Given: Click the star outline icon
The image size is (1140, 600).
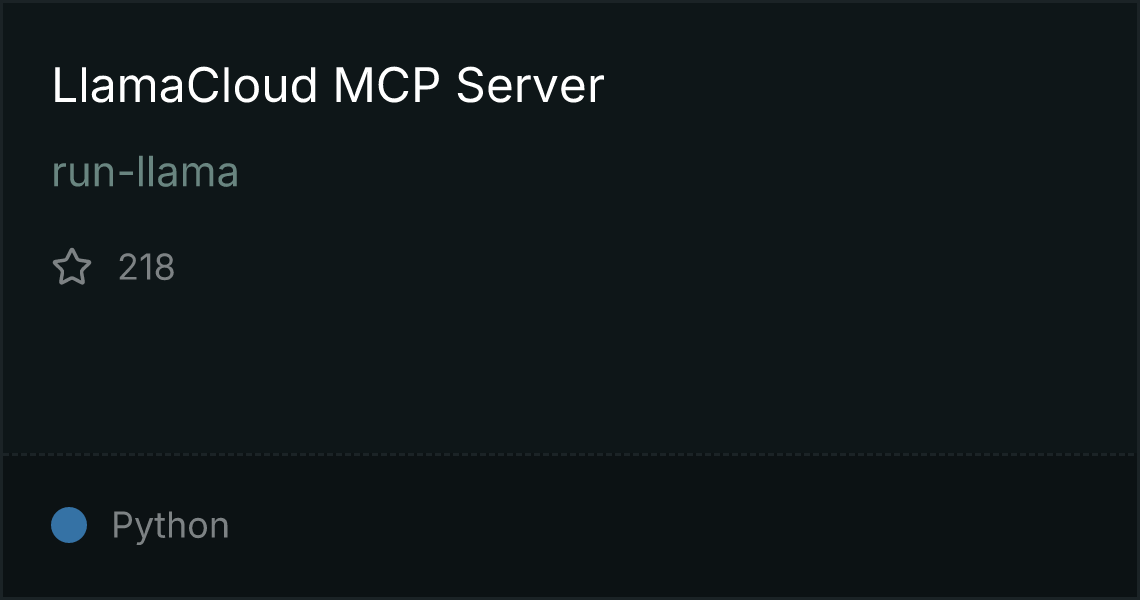Looking at the screenshot, I should click(72, 267).
